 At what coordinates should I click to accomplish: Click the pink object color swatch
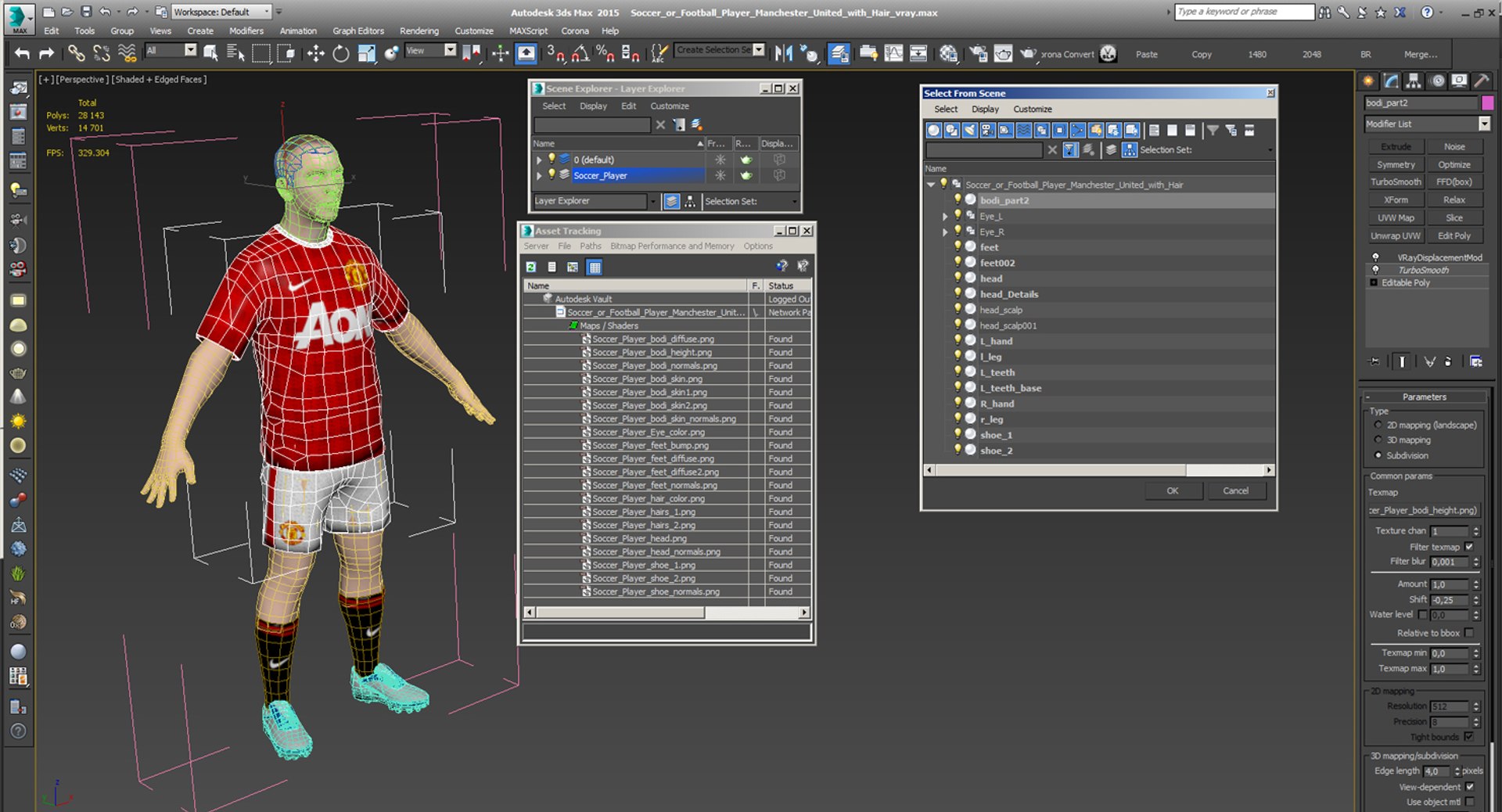pyautogui.click(x=1487, y=102)
